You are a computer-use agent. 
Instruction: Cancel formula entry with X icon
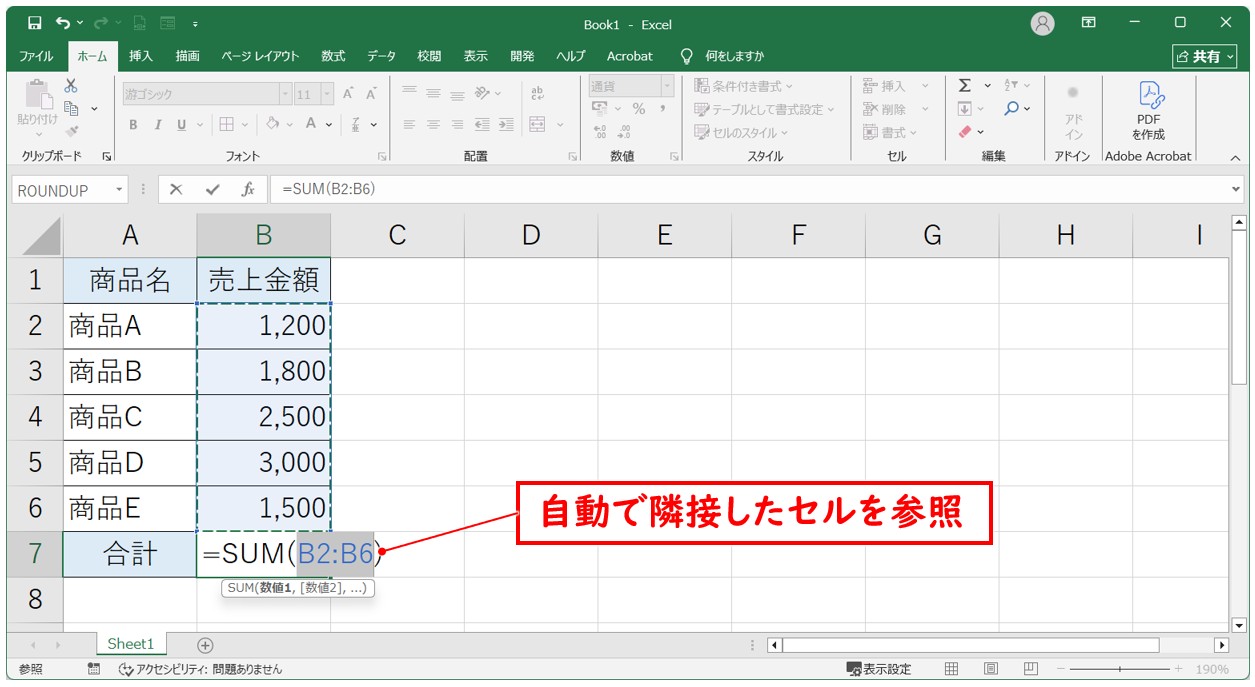tap(176, 190)
